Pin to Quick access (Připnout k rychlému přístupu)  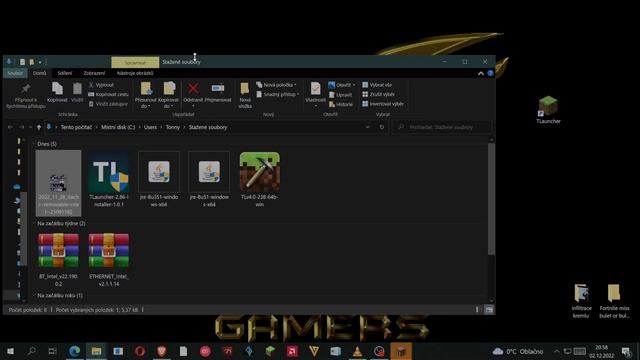25,96
